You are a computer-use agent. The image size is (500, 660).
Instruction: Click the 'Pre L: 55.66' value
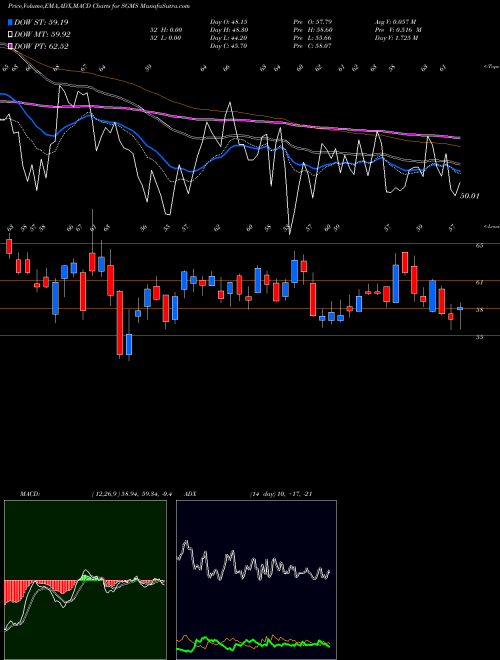pyautogui.click(x=313, y=38)
